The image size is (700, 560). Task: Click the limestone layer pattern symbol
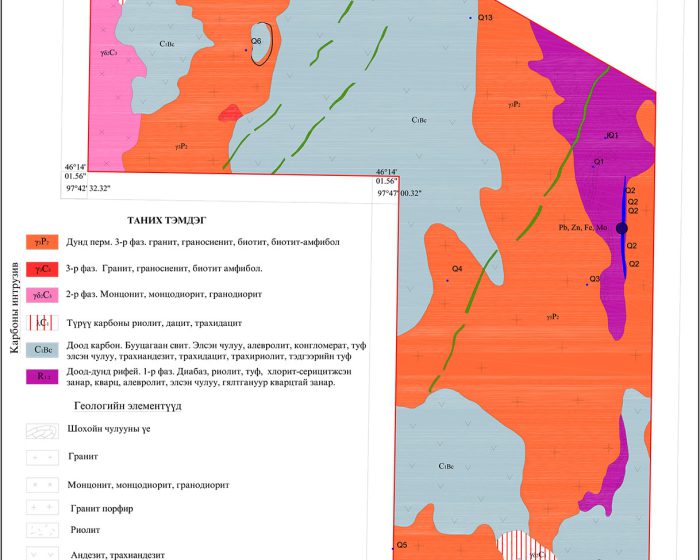tap(44, 432)
